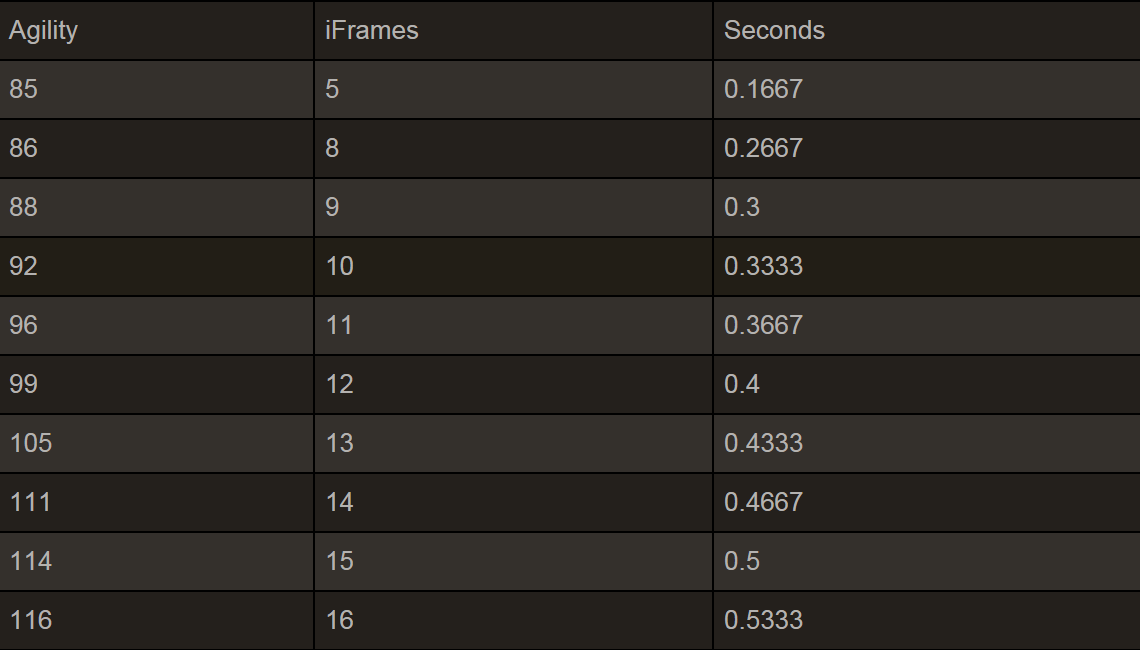1140x650 pixels.
Task: Click the Seconds value 0.4333
Action: 763,444
